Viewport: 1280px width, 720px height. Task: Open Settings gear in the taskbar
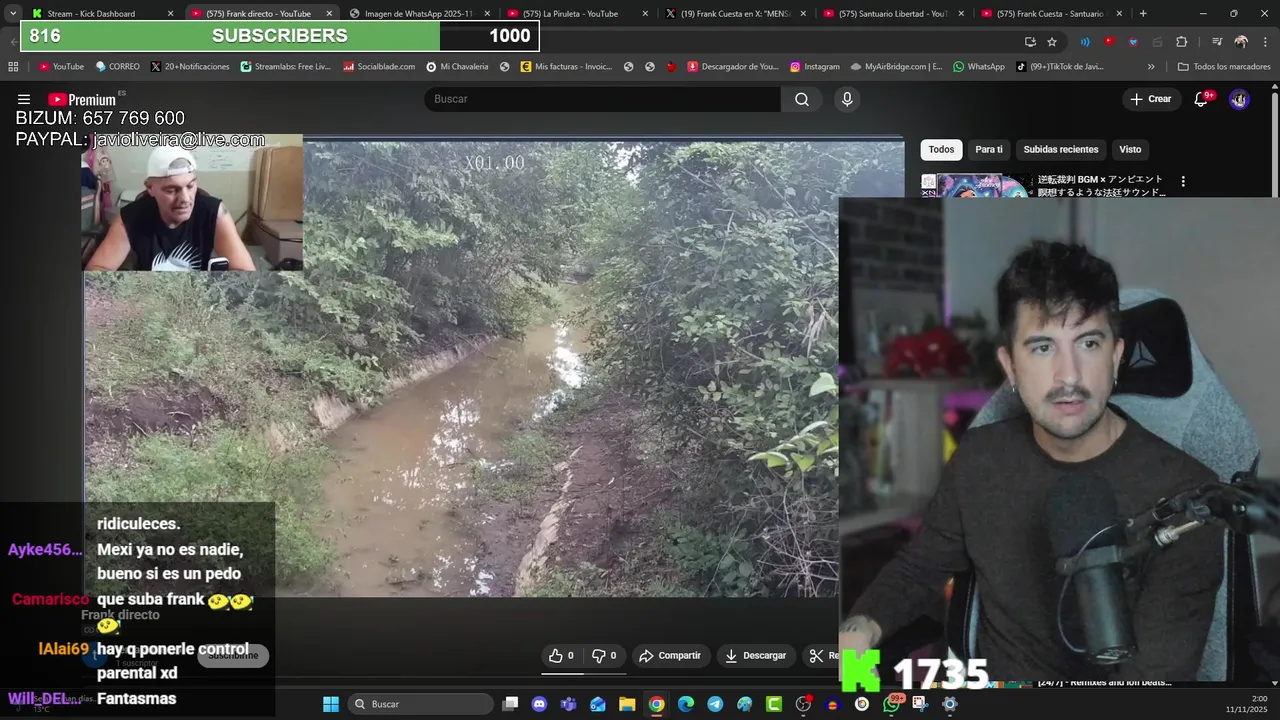click(950, 704)
